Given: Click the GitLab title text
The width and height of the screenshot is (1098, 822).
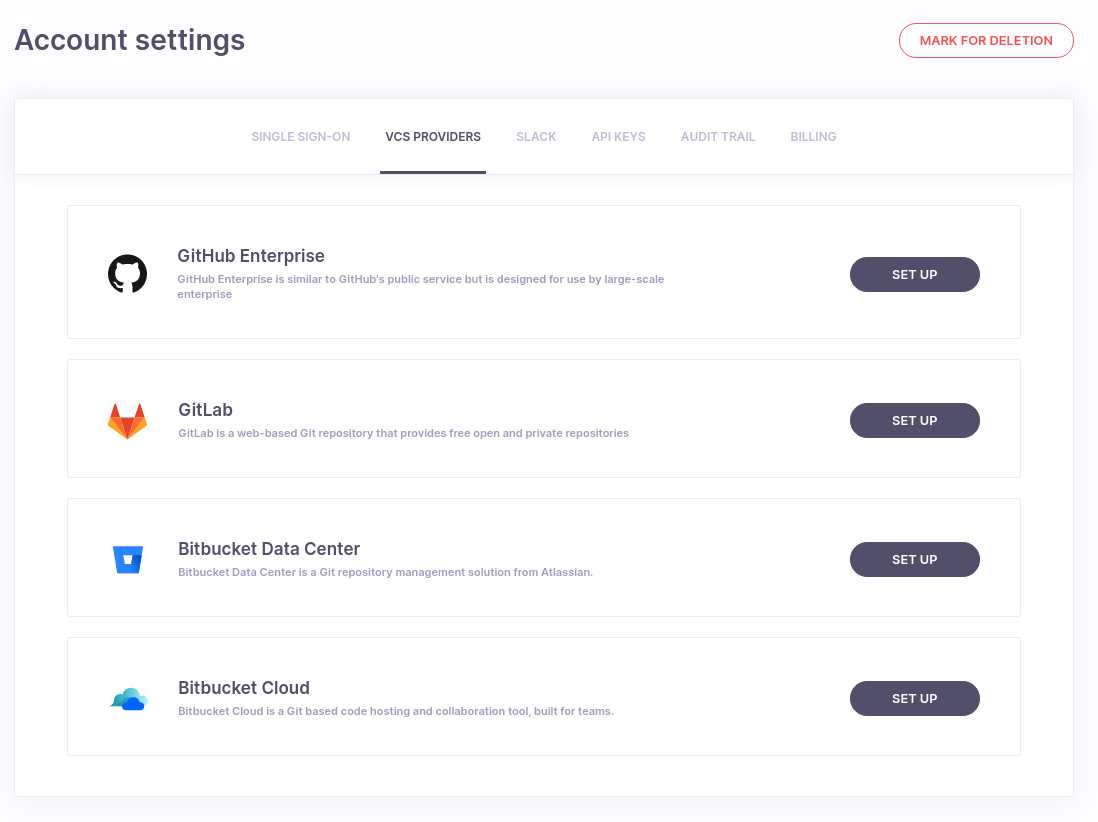Looking at the screenshot, I should (x=205, y=409).
